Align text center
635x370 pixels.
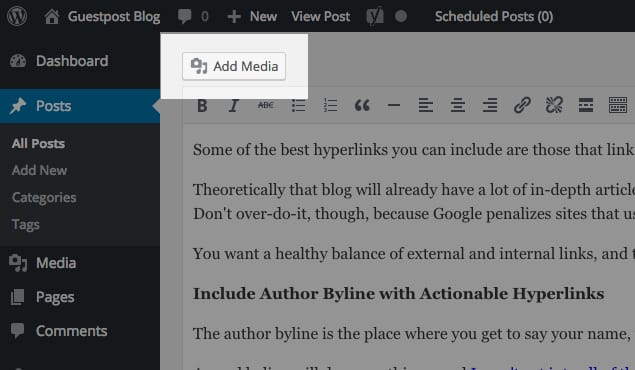(458, 105)
